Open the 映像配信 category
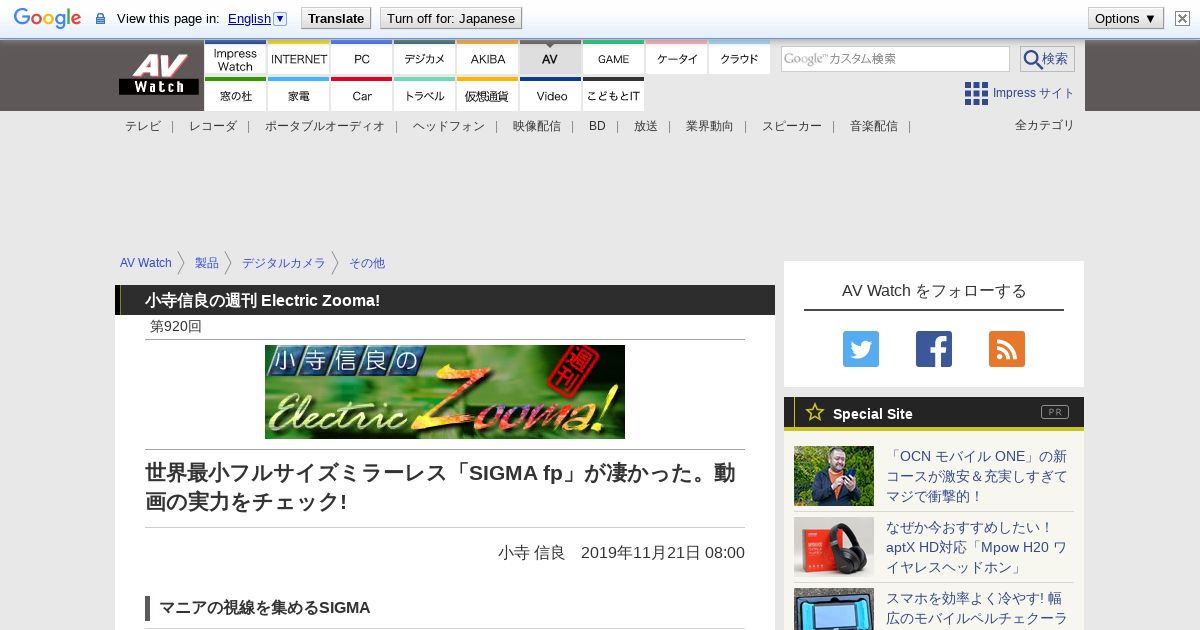Screen dimensions: 1200x630 537,126
